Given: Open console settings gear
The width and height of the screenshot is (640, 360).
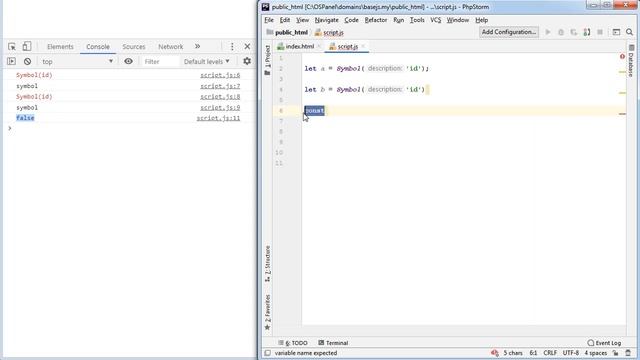Looking at the screenshot, I should pyautogui.click(x=247, y=62).
